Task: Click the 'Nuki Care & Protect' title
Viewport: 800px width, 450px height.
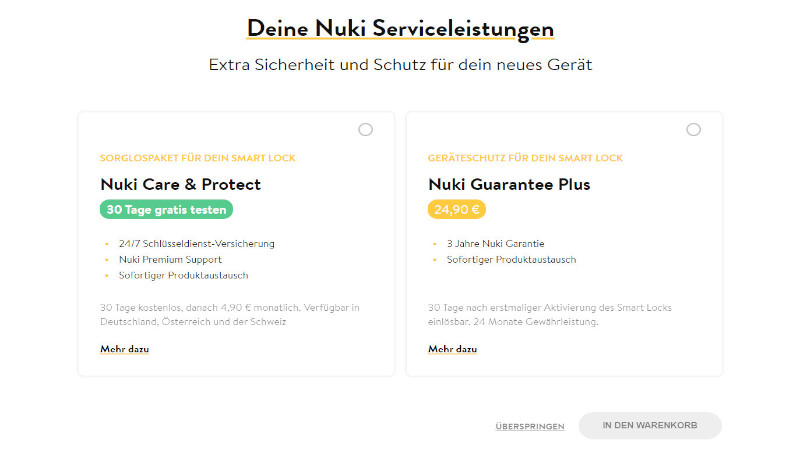Action: point(180,184)
